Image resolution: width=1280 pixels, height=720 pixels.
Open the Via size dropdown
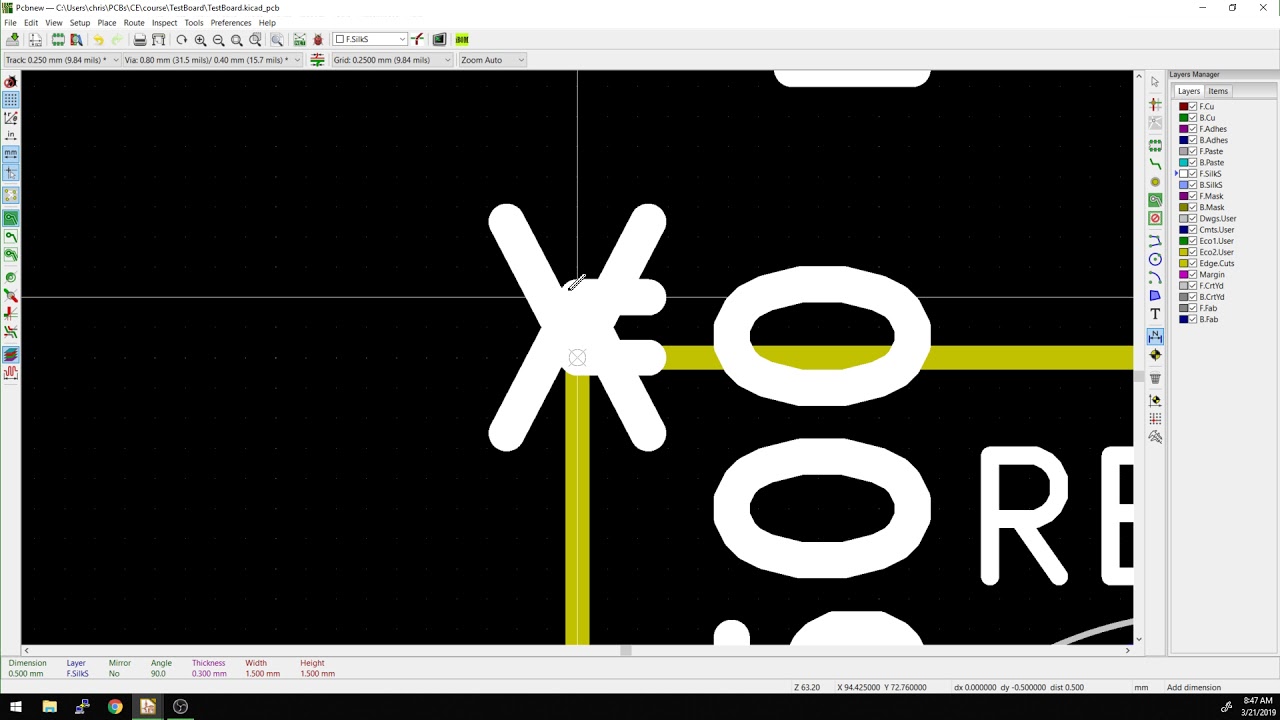tap(211, 60)
